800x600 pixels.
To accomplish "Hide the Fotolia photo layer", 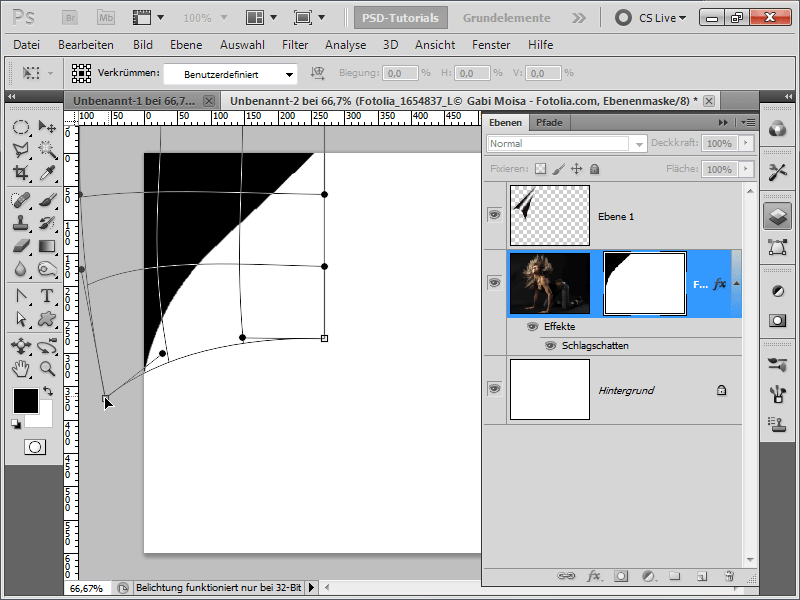I will tap(494, 283).
